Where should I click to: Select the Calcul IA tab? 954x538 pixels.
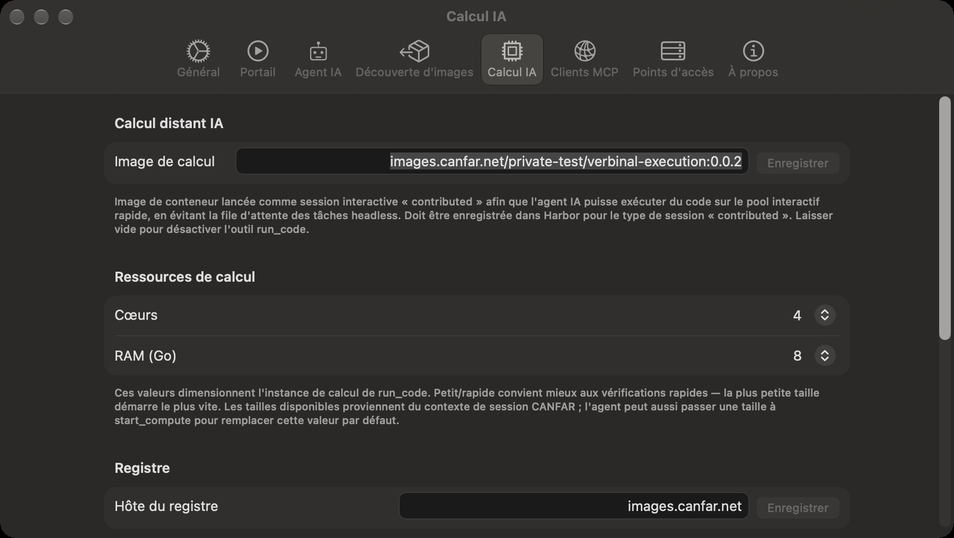pos(512,59)
